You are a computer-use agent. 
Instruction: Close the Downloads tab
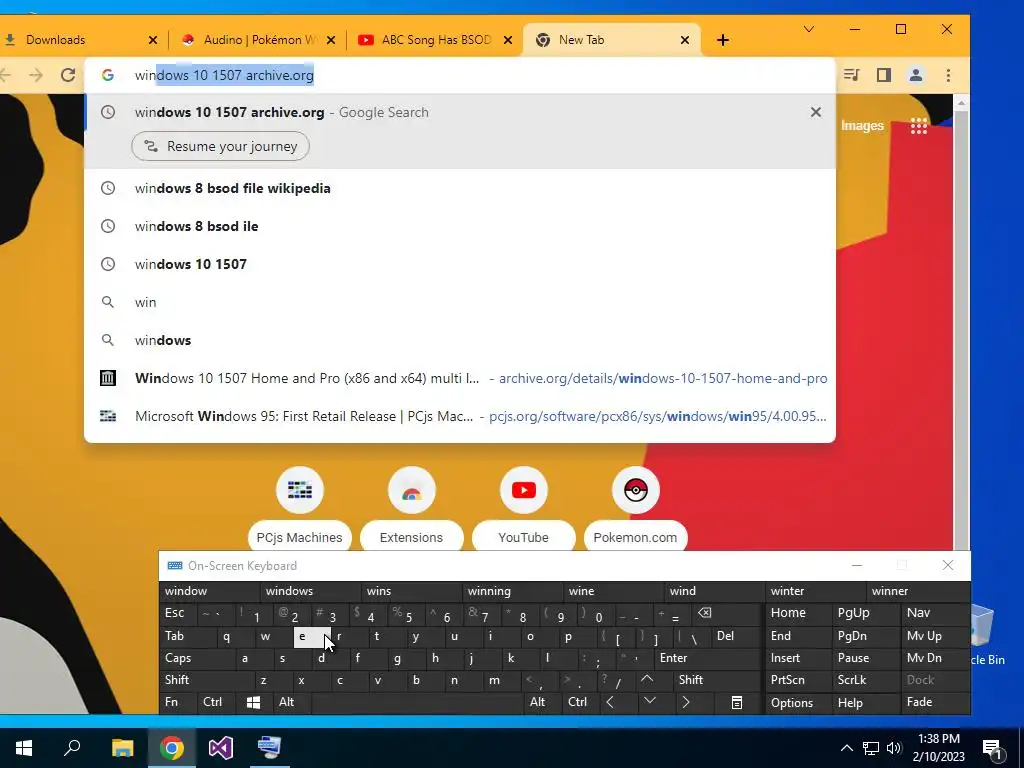point(153,40)
